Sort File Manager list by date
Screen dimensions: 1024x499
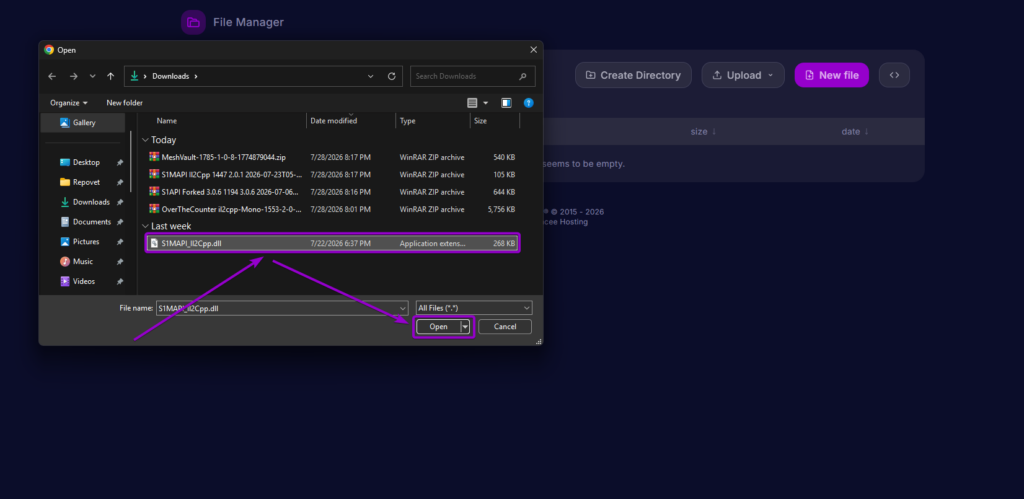pos(855,131)
